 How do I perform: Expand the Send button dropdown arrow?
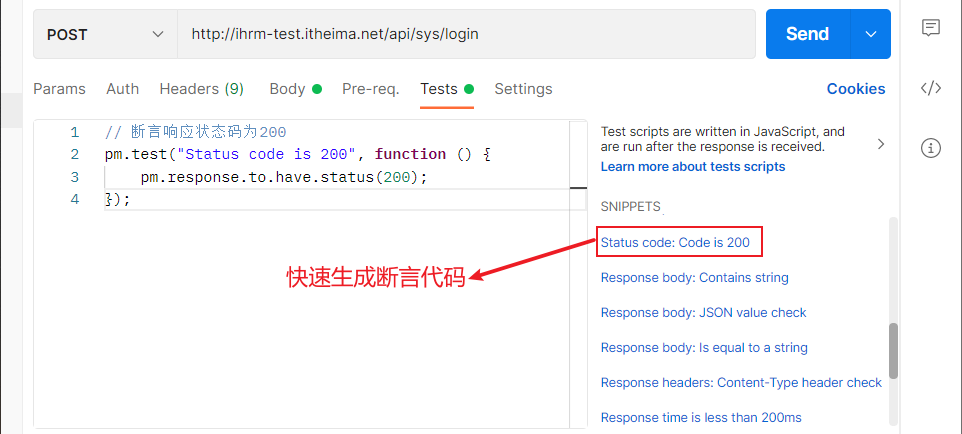(869, 34)
